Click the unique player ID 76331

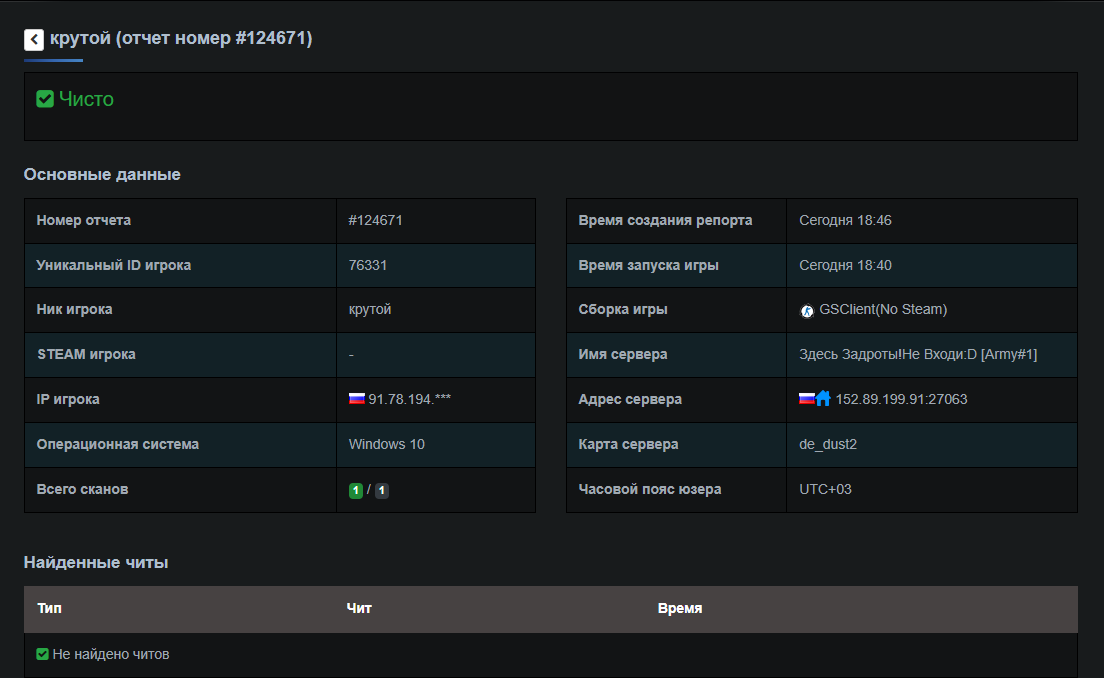click(368, 265)
